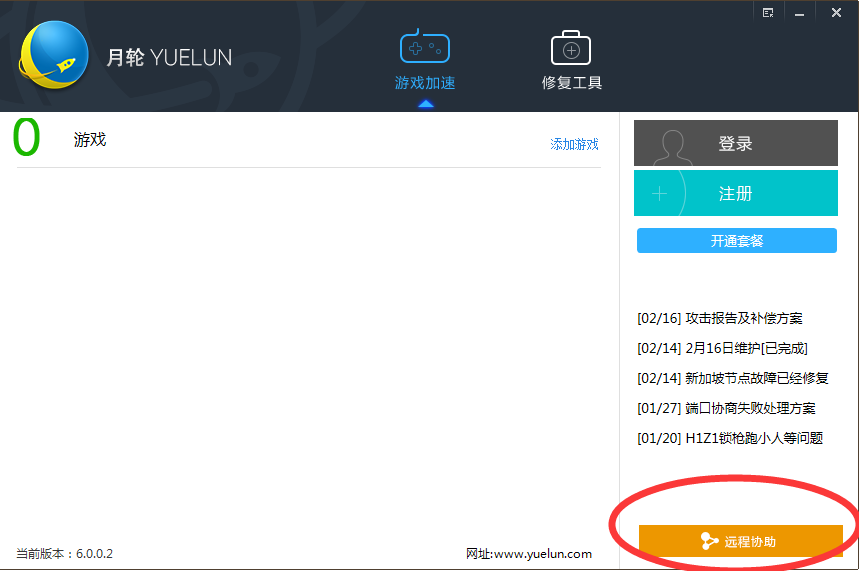Screen dimensions: 859x571
Task: Open the 游戏加速 gamepad icon
Action: click(425, 46)
